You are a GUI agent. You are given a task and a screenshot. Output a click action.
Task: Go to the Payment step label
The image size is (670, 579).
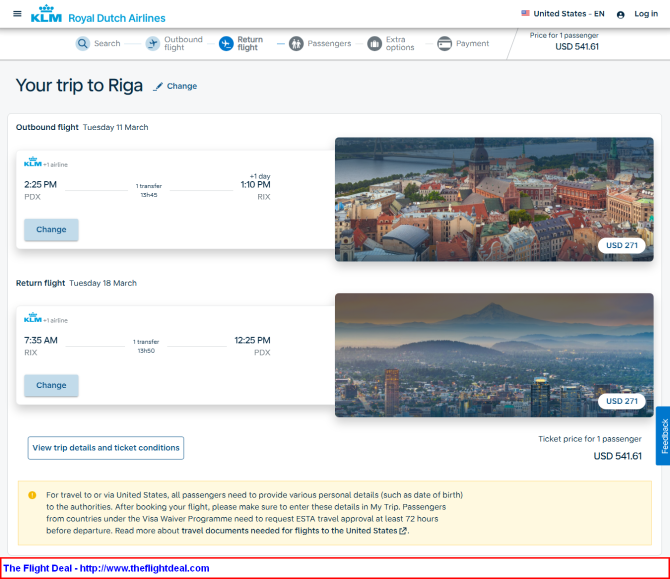(472, 43)
